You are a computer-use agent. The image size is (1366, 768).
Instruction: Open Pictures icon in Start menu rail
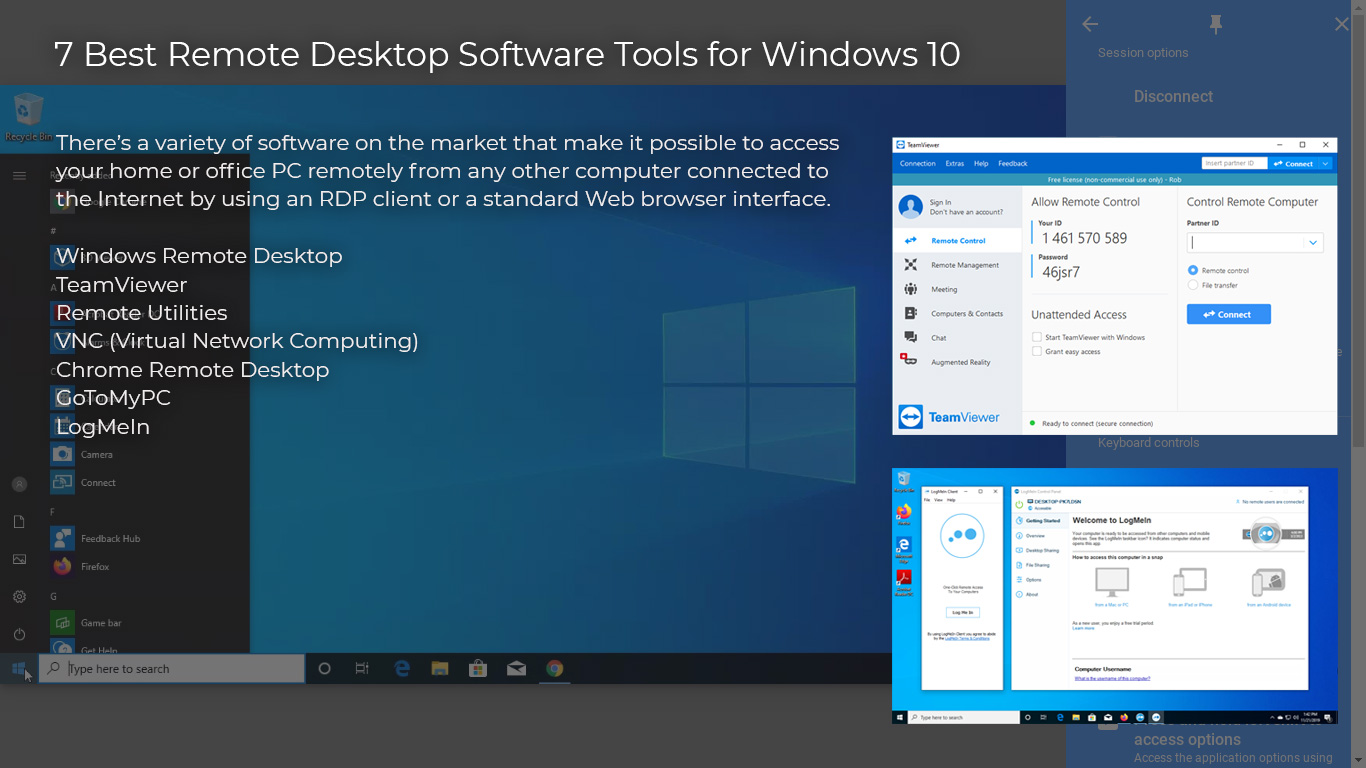click(19, 559)
